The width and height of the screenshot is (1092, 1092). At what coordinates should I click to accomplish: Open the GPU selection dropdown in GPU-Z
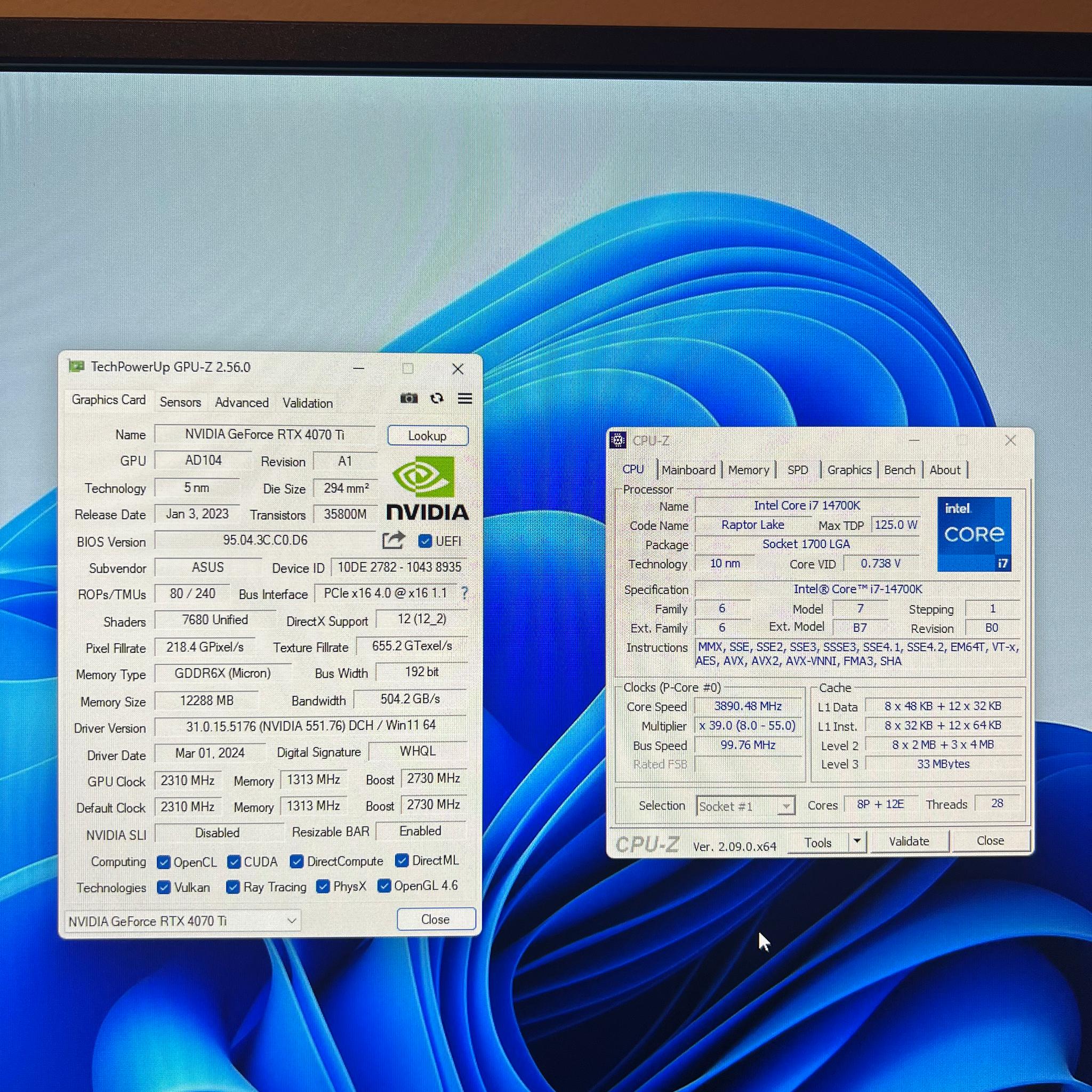pyautogui.click(x=182, y=921)
